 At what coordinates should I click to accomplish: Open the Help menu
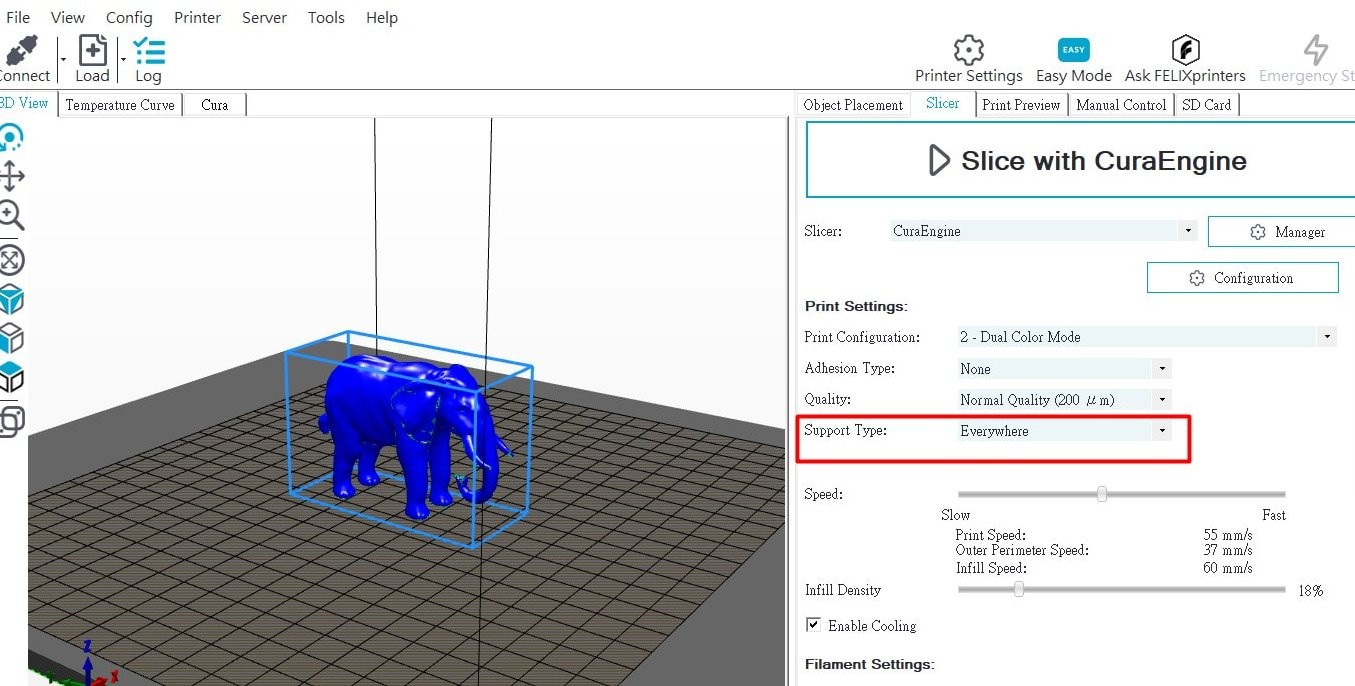coord(382,17)
